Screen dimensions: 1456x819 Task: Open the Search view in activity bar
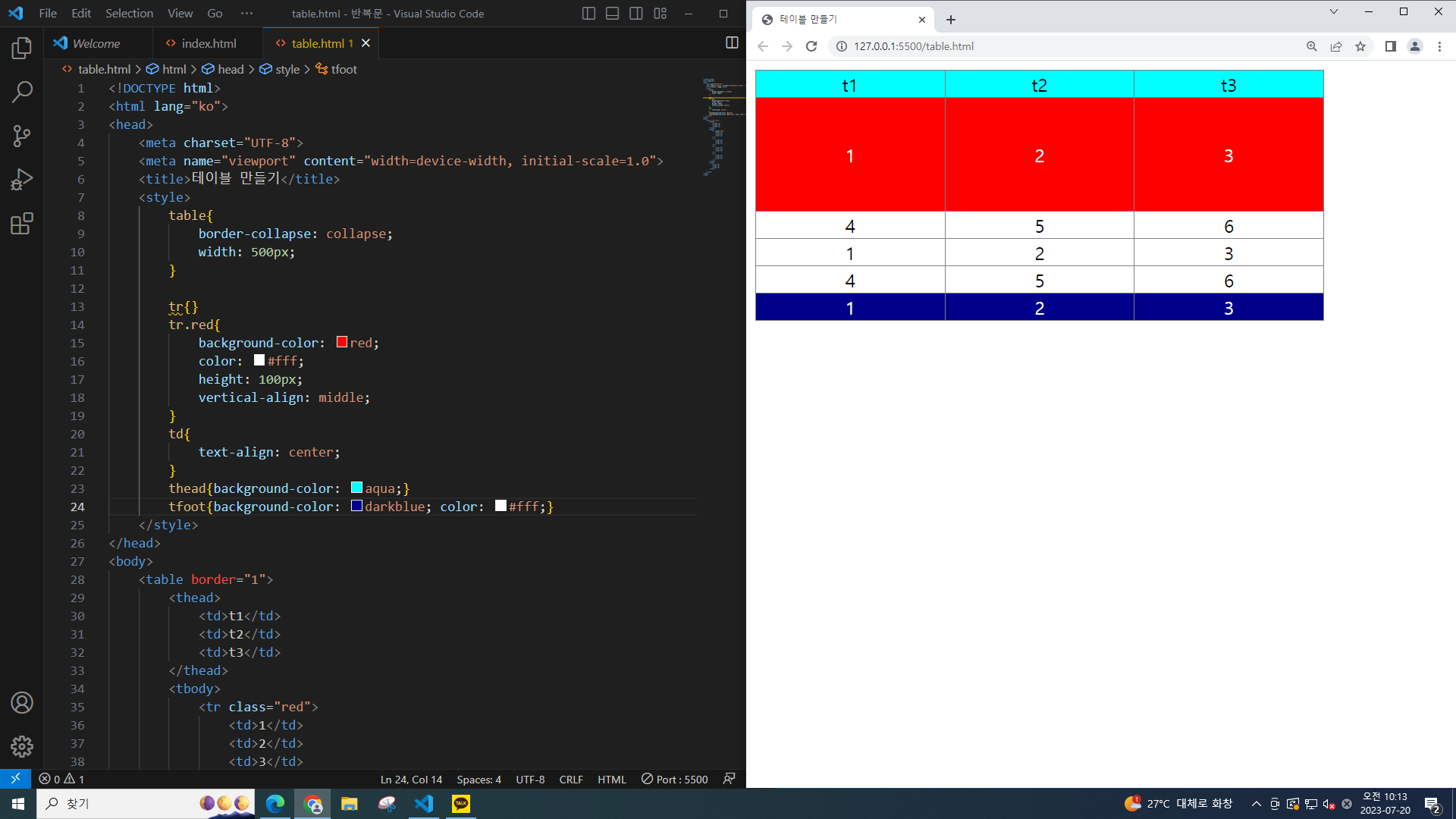coord(21,93)
